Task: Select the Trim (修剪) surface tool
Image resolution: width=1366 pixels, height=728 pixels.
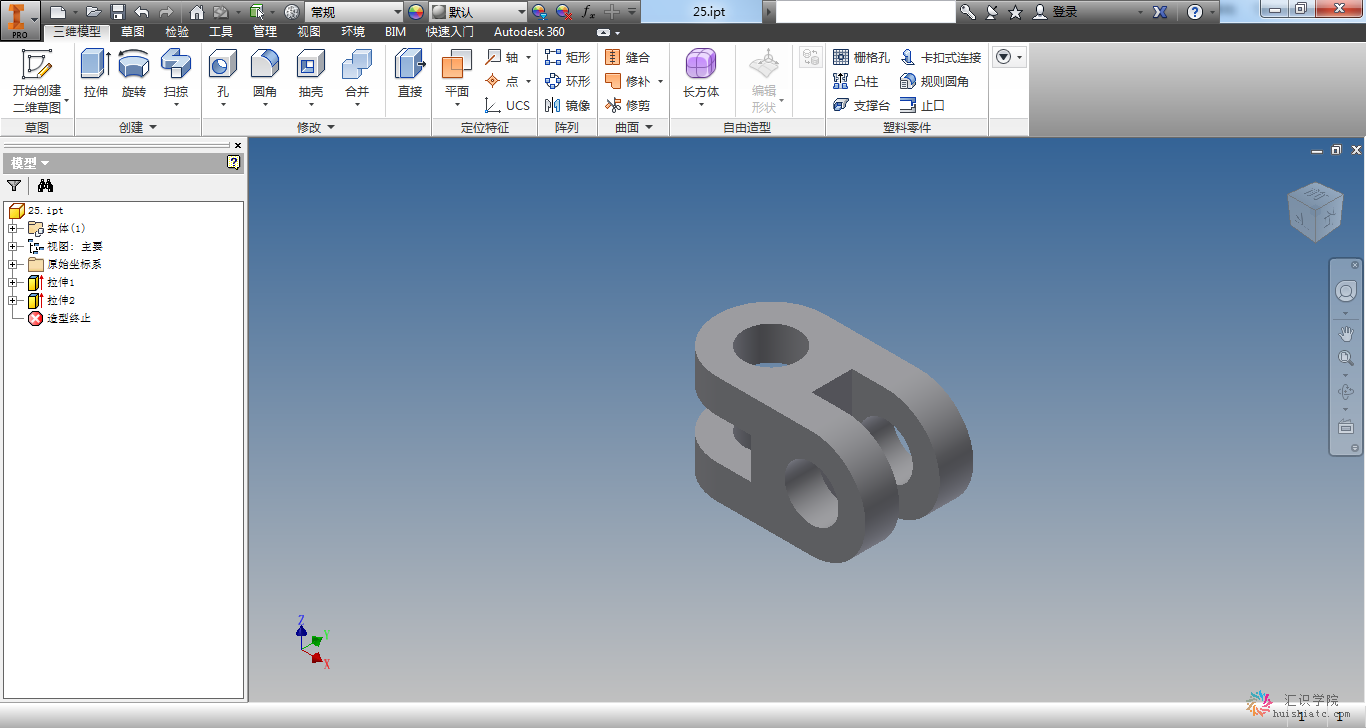Action: point(628,105)
